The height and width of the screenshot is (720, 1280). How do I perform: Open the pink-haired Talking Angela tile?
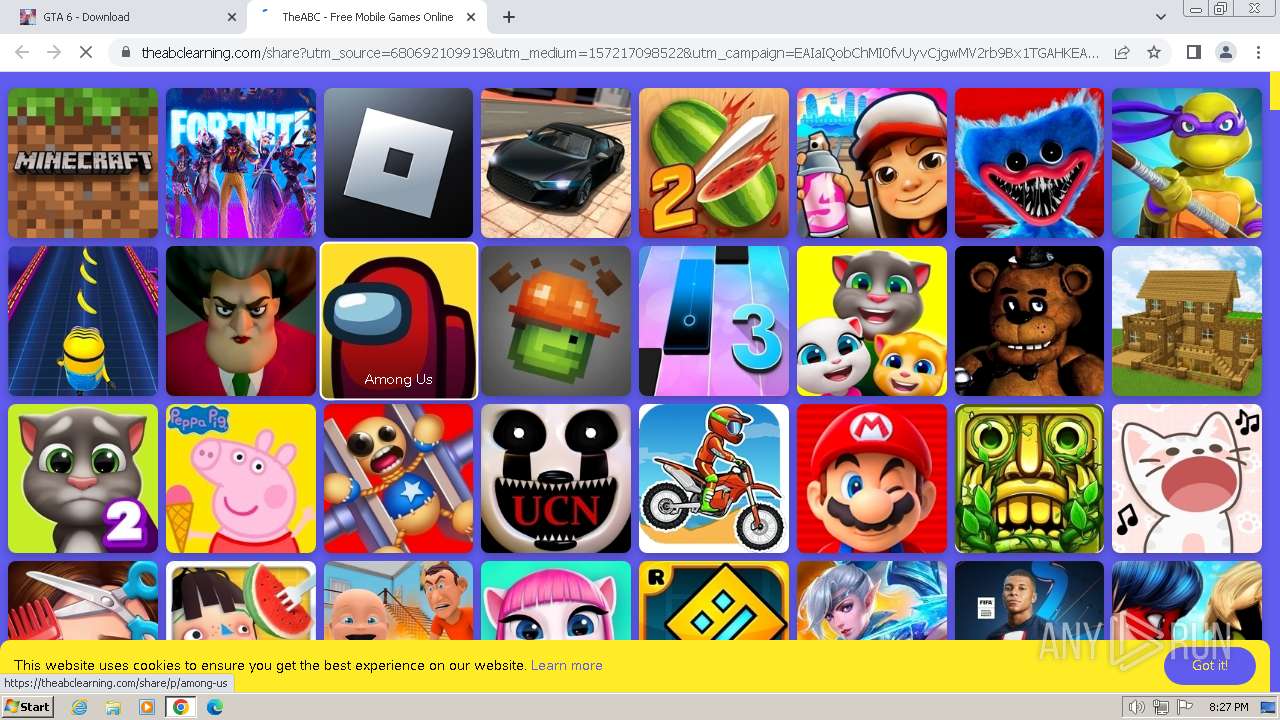click(x=556, y=600)
